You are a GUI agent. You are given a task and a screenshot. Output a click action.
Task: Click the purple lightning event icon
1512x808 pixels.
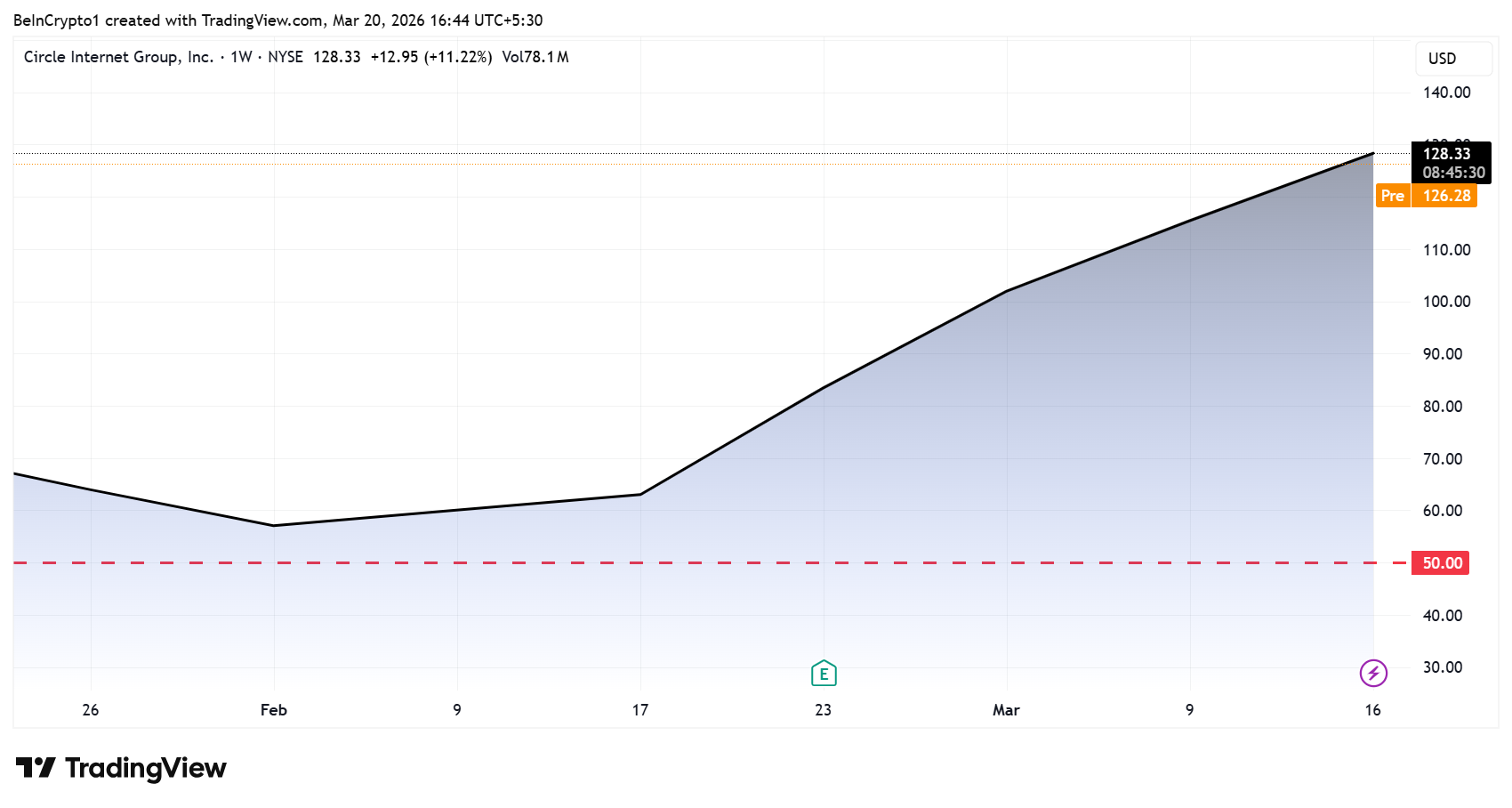click(1374, 674)
